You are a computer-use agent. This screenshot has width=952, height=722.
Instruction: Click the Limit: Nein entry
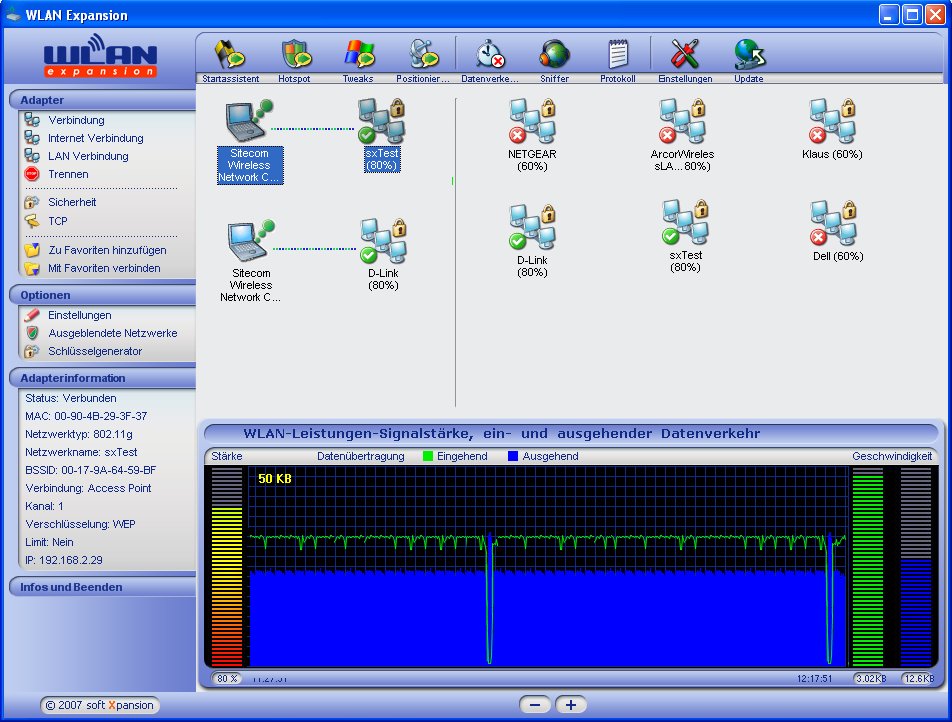(49, 542)
